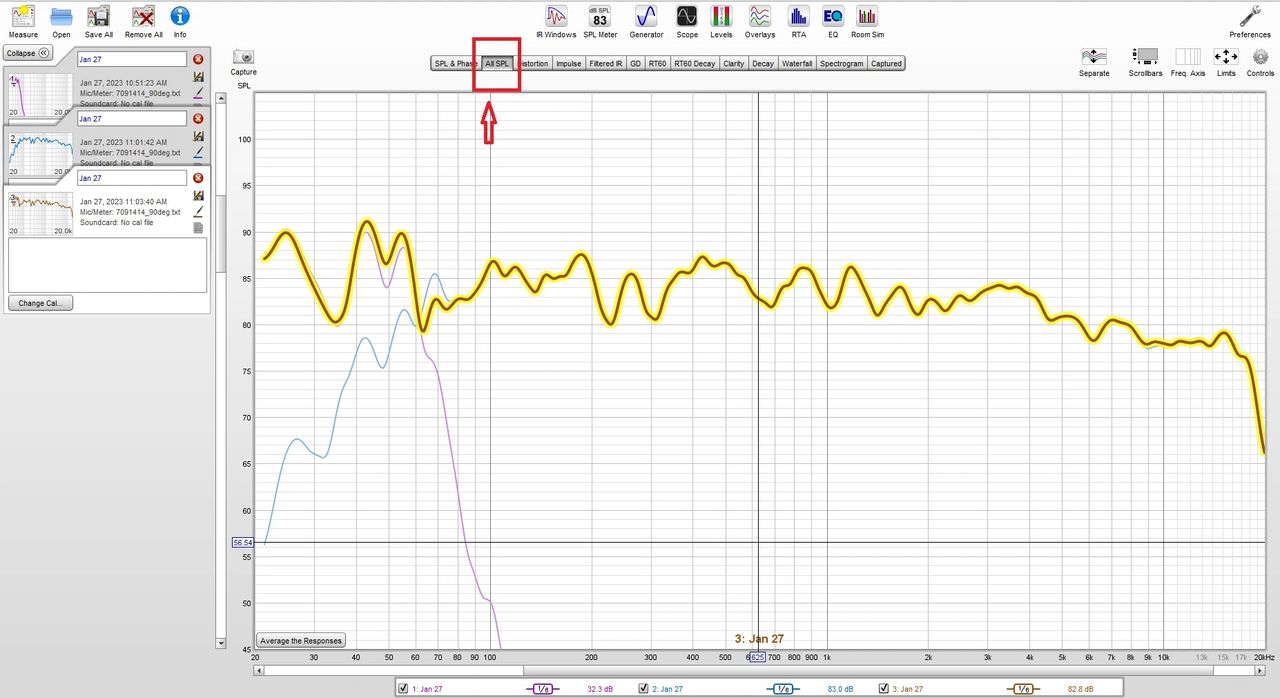Open the IR window icon for measurement 2
The height and width of the screenshot is (698, 1280).
[198, 136]
